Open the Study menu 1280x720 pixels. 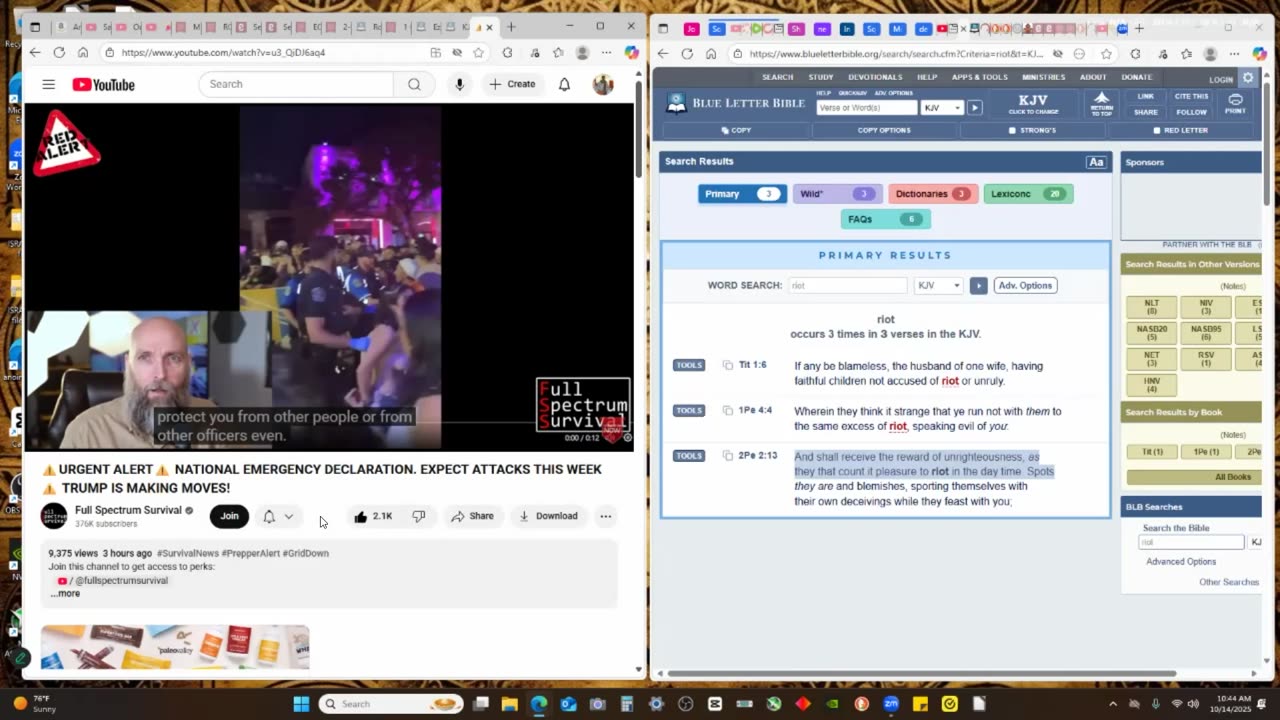(821, 77)
